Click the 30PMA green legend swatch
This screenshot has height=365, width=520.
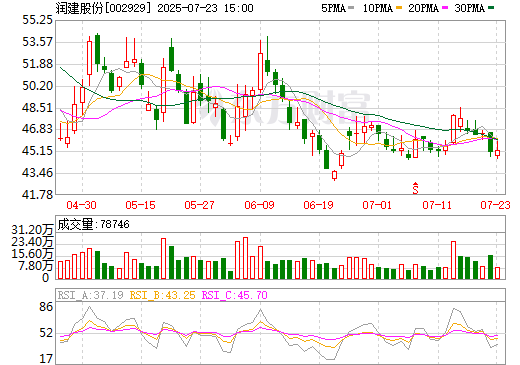(491, 8)
